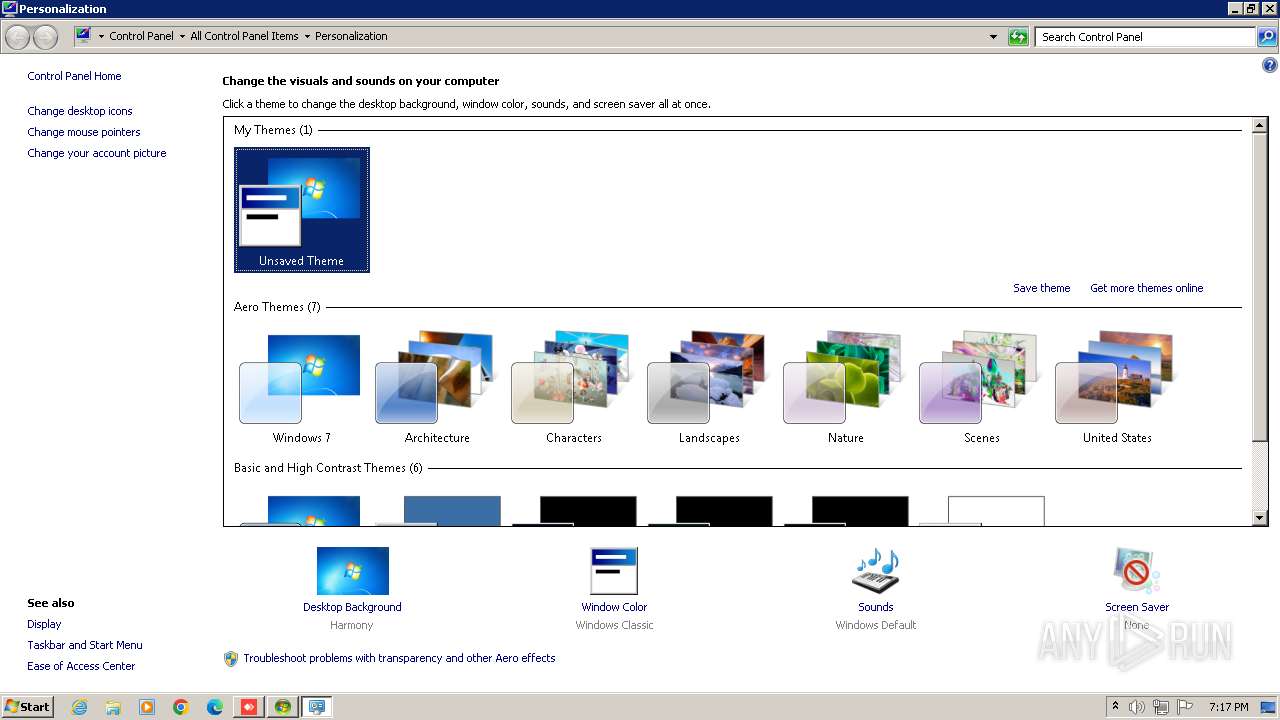Apply the Characters theme
Viewport: 1280px width, 720px height.
[x=573, y=388]
